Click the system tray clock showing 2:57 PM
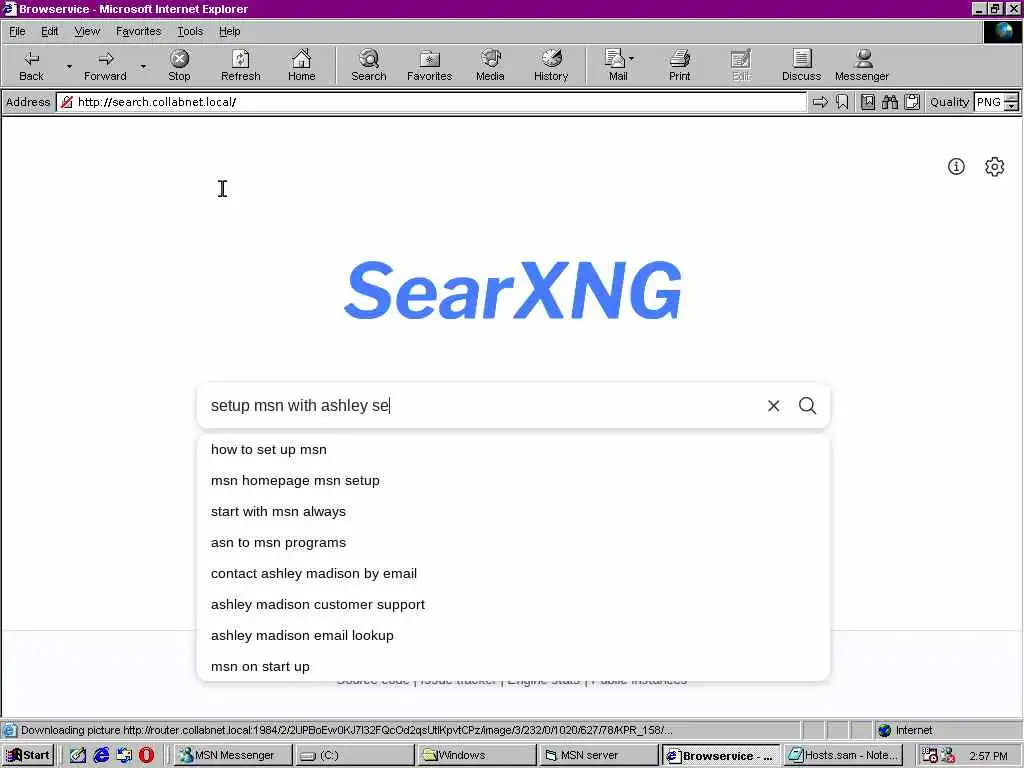1024x768 pixels. [x=988, y=756]
